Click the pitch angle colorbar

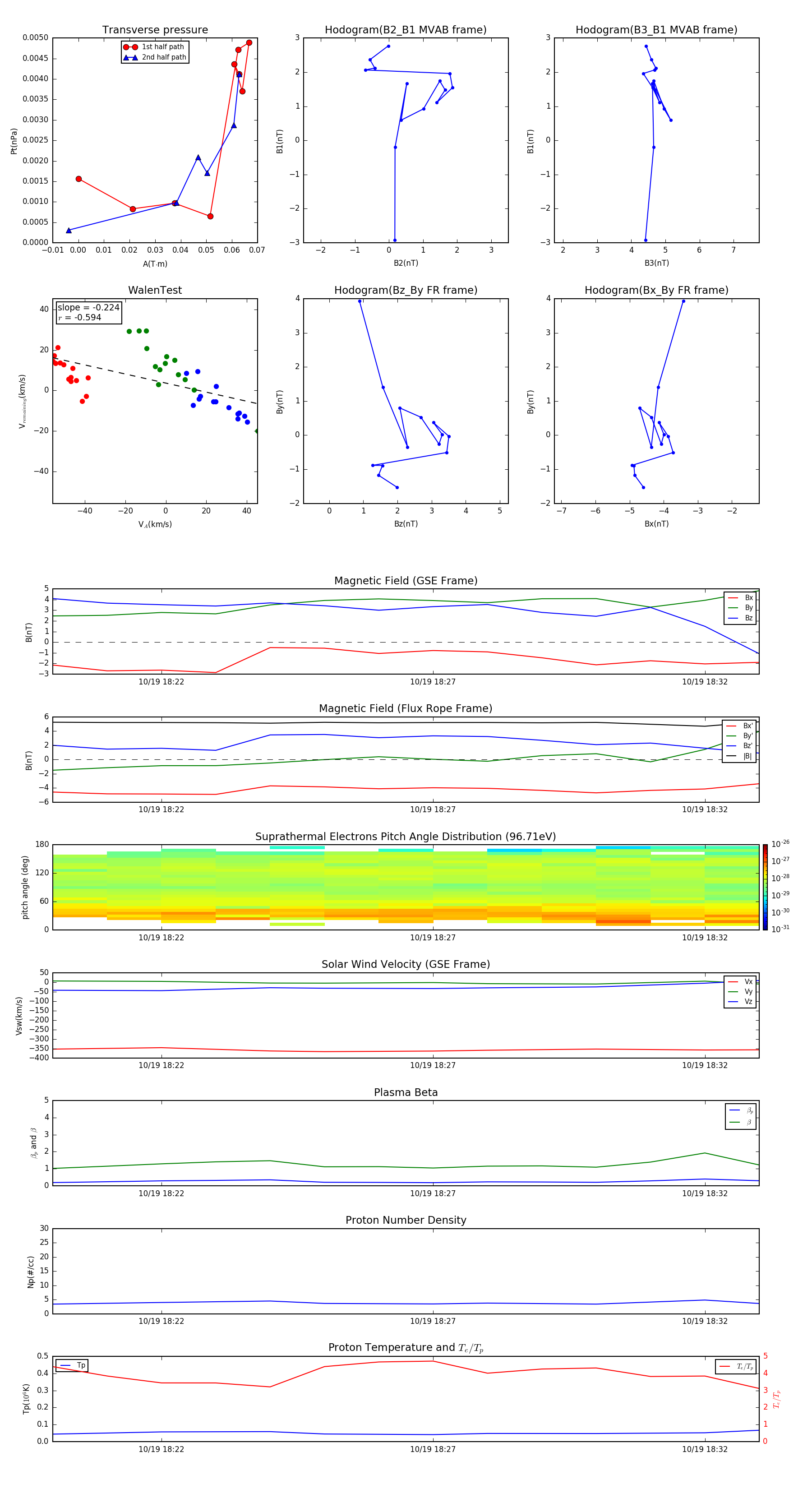pyautogui.click(x=765, y=887)
